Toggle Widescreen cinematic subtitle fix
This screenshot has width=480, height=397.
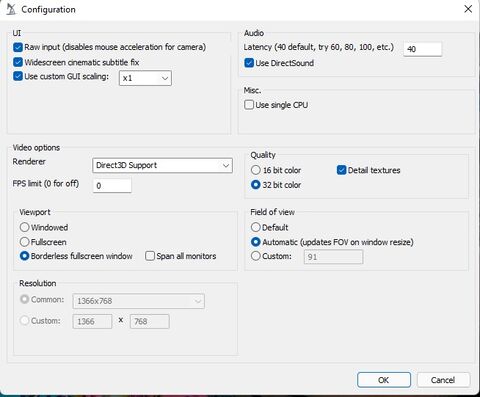(18, 62)
